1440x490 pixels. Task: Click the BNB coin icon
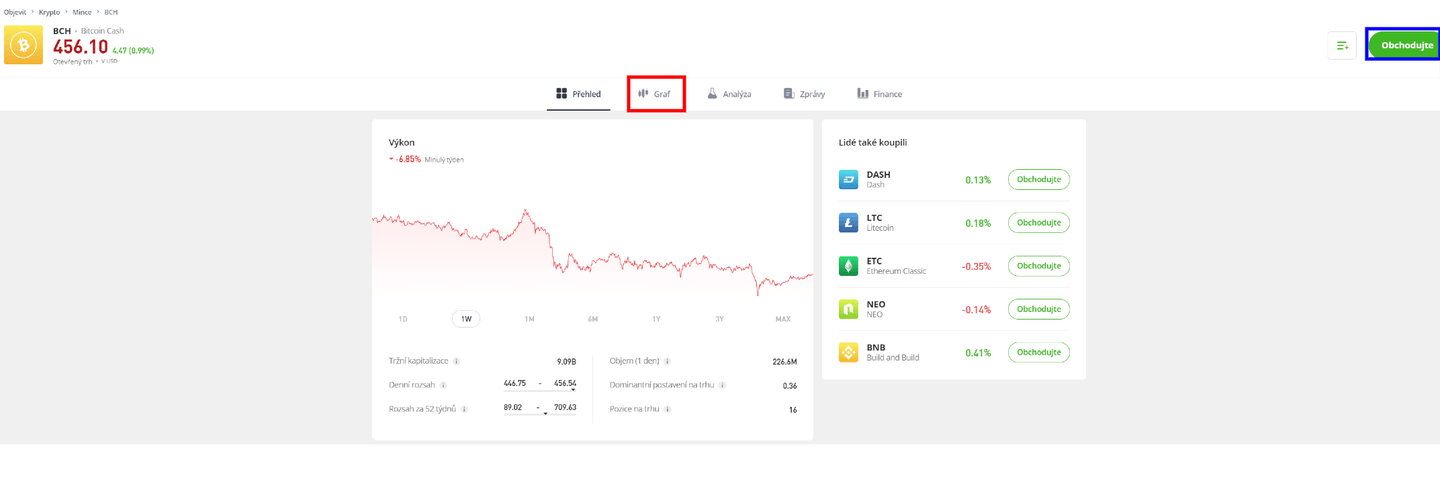848,352
